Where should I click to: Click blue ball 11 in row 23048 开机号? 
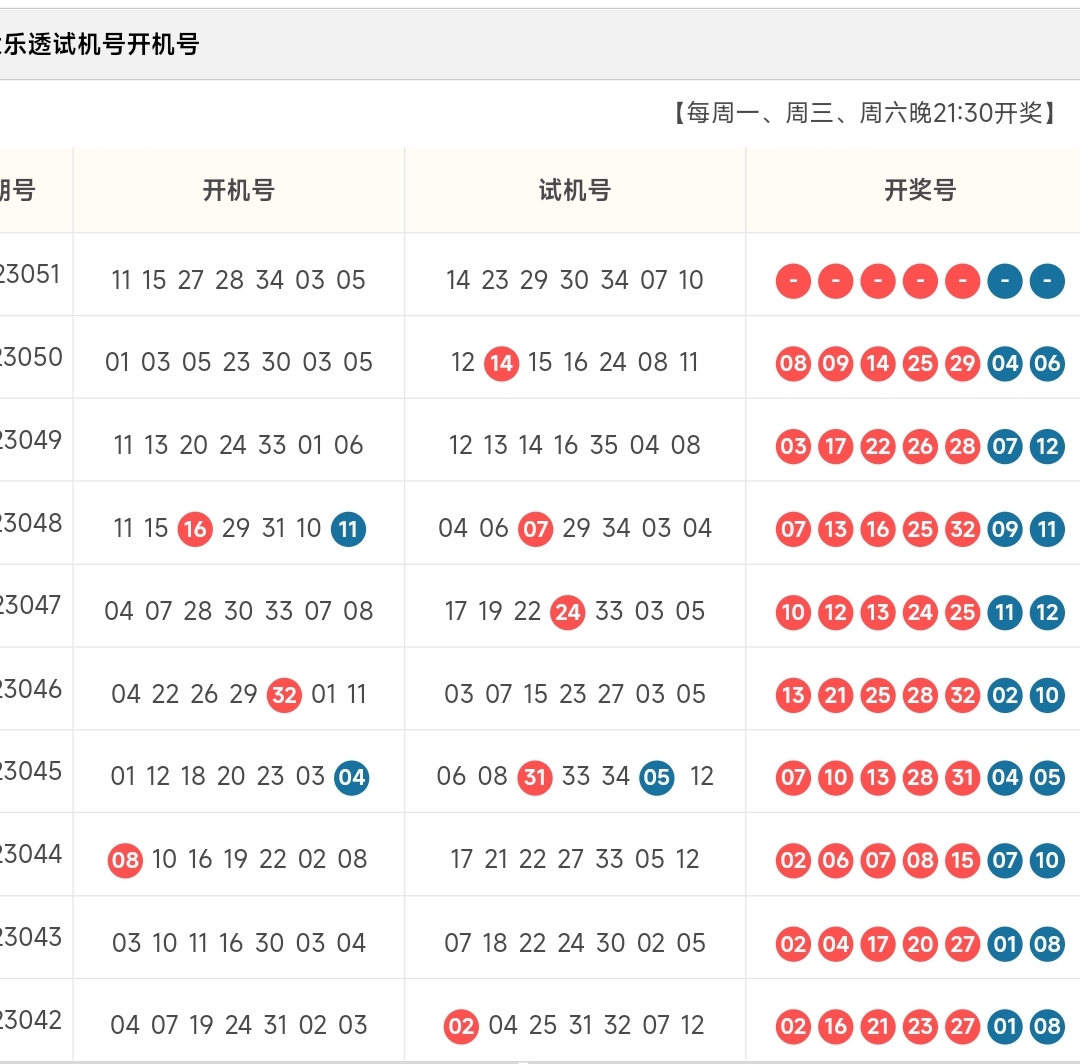tap(349, 529)
